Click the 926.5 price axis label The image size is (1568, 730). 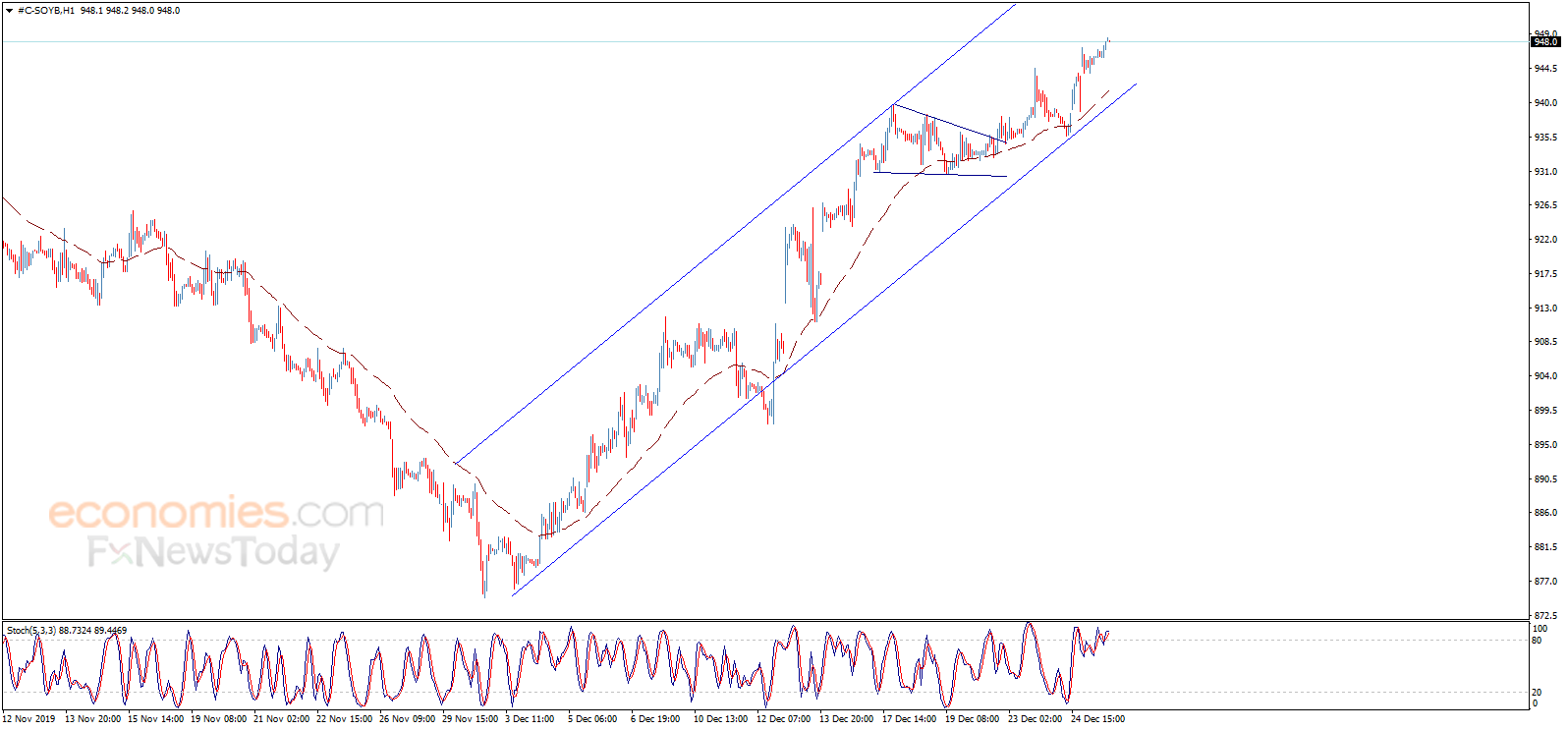point(1546,205)
